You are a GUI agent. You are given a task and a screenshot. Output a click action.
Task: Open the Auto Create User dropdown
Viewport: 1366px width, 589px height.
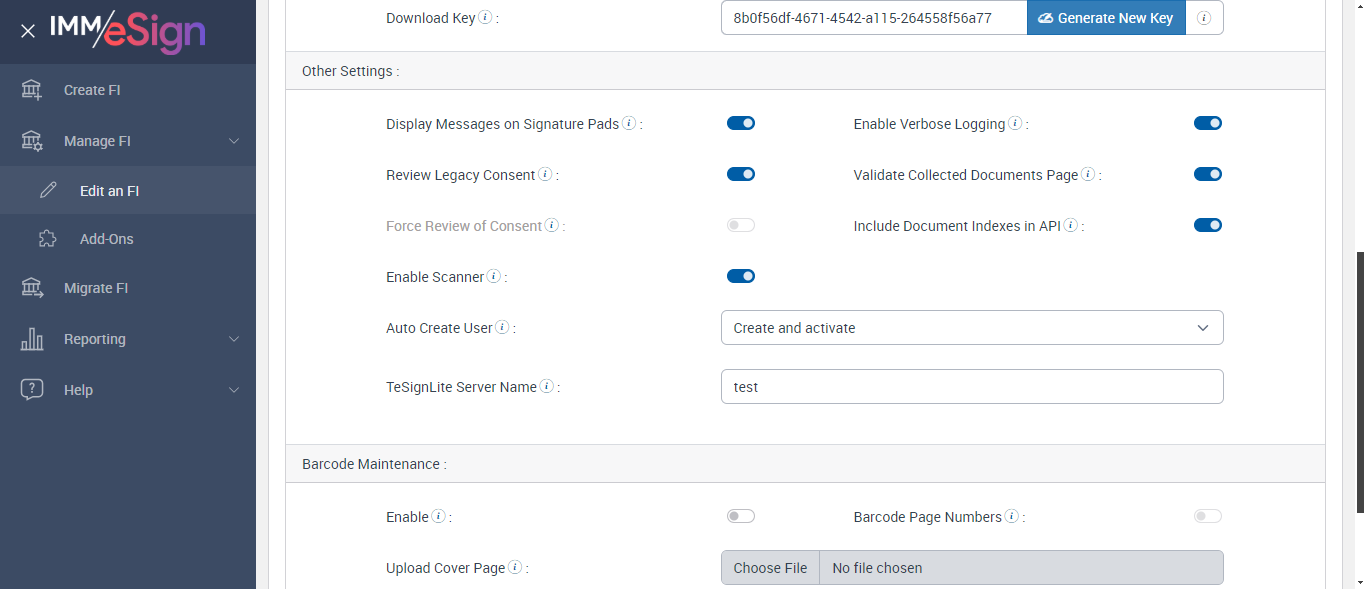[x=972, y=328]
